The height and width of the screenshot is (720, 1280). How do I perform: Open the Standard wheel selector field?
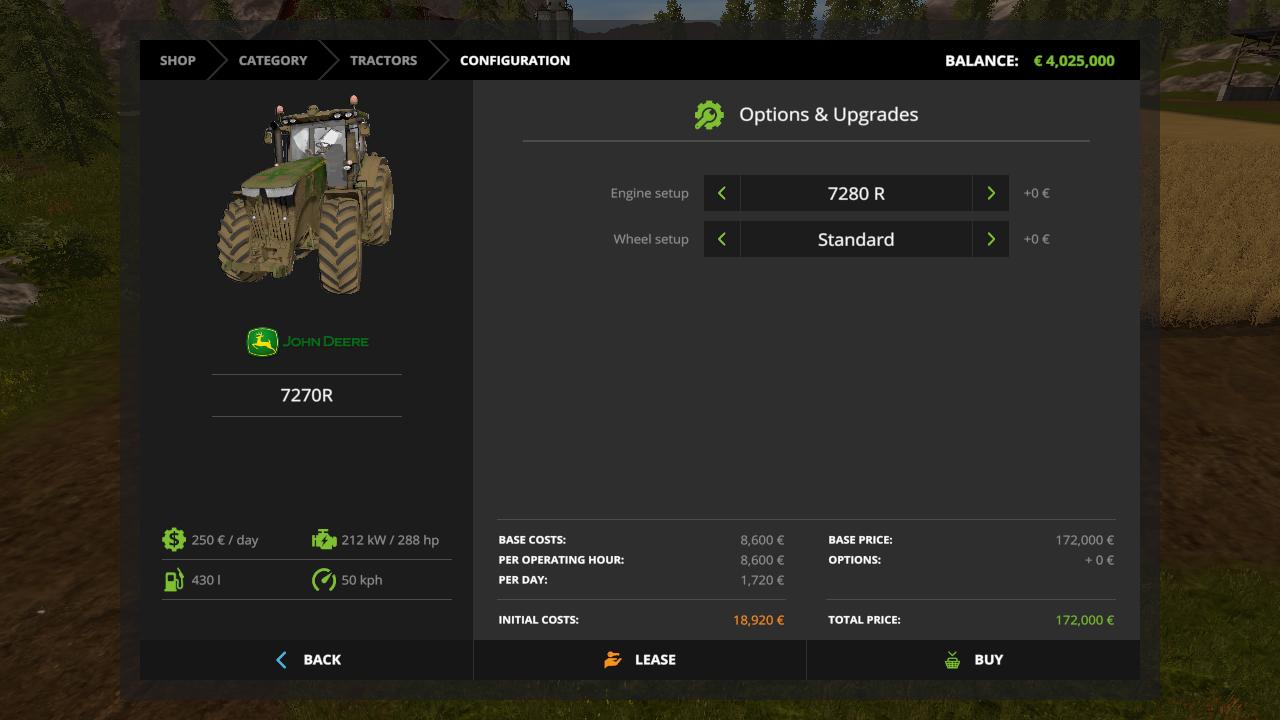click(856, 239)
